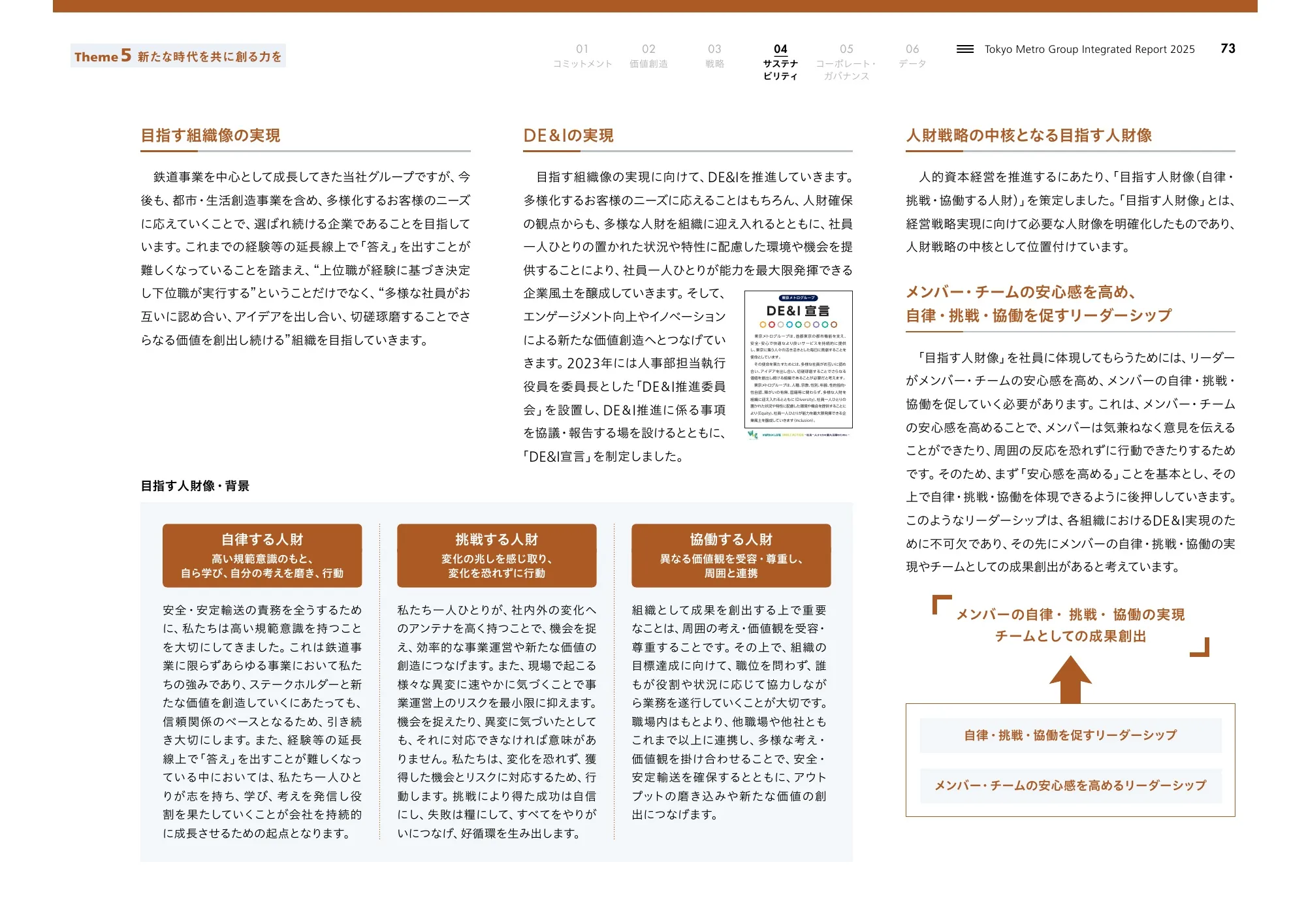Image resolution: width=1306 pixels, height=924 pixels.
Task: Click the 目指す組織像の実現 heading
Action: tap(210, 135)
